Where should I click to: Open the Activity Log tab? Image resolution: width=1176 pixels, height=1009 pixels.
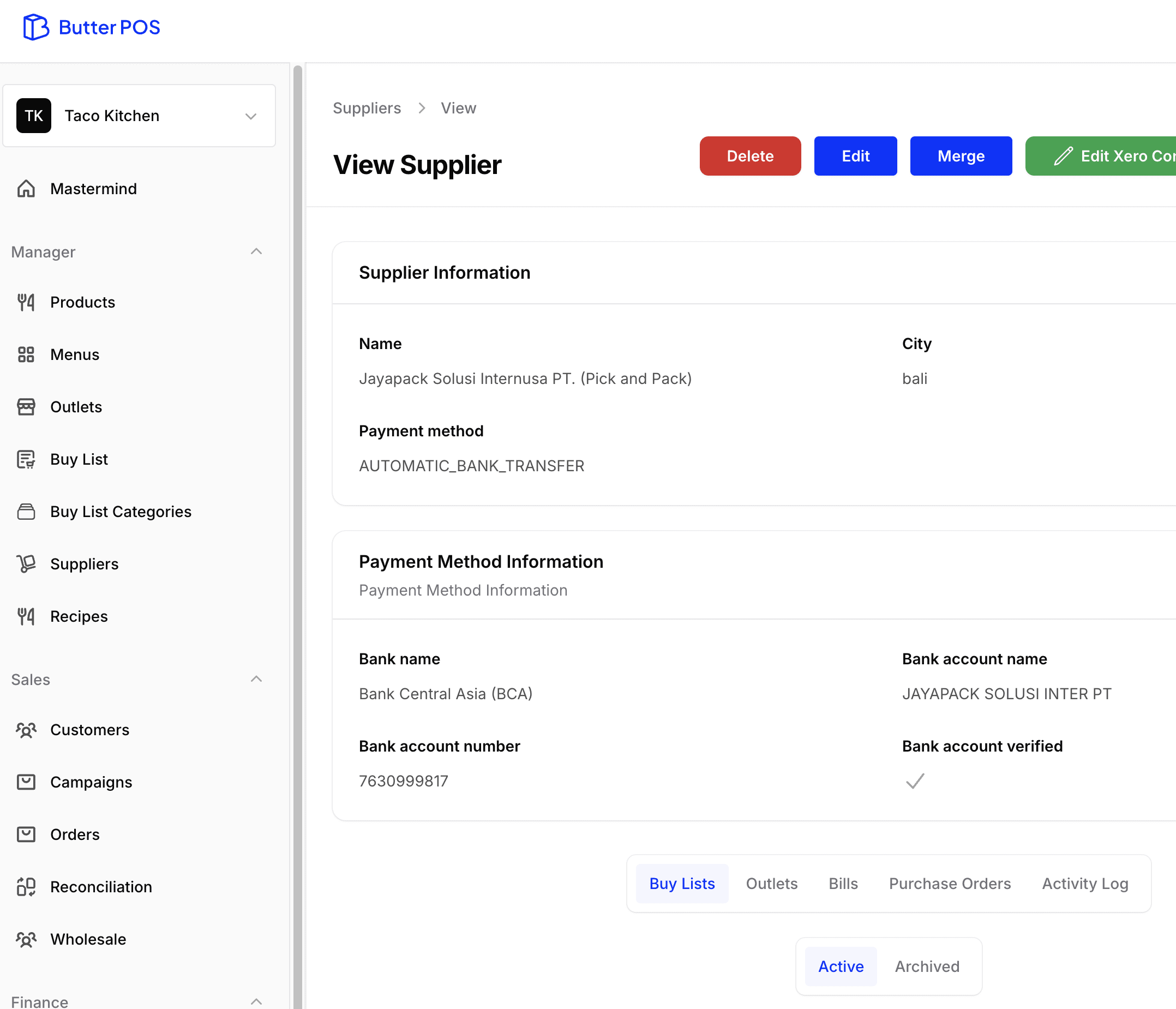pos(1084,884)
